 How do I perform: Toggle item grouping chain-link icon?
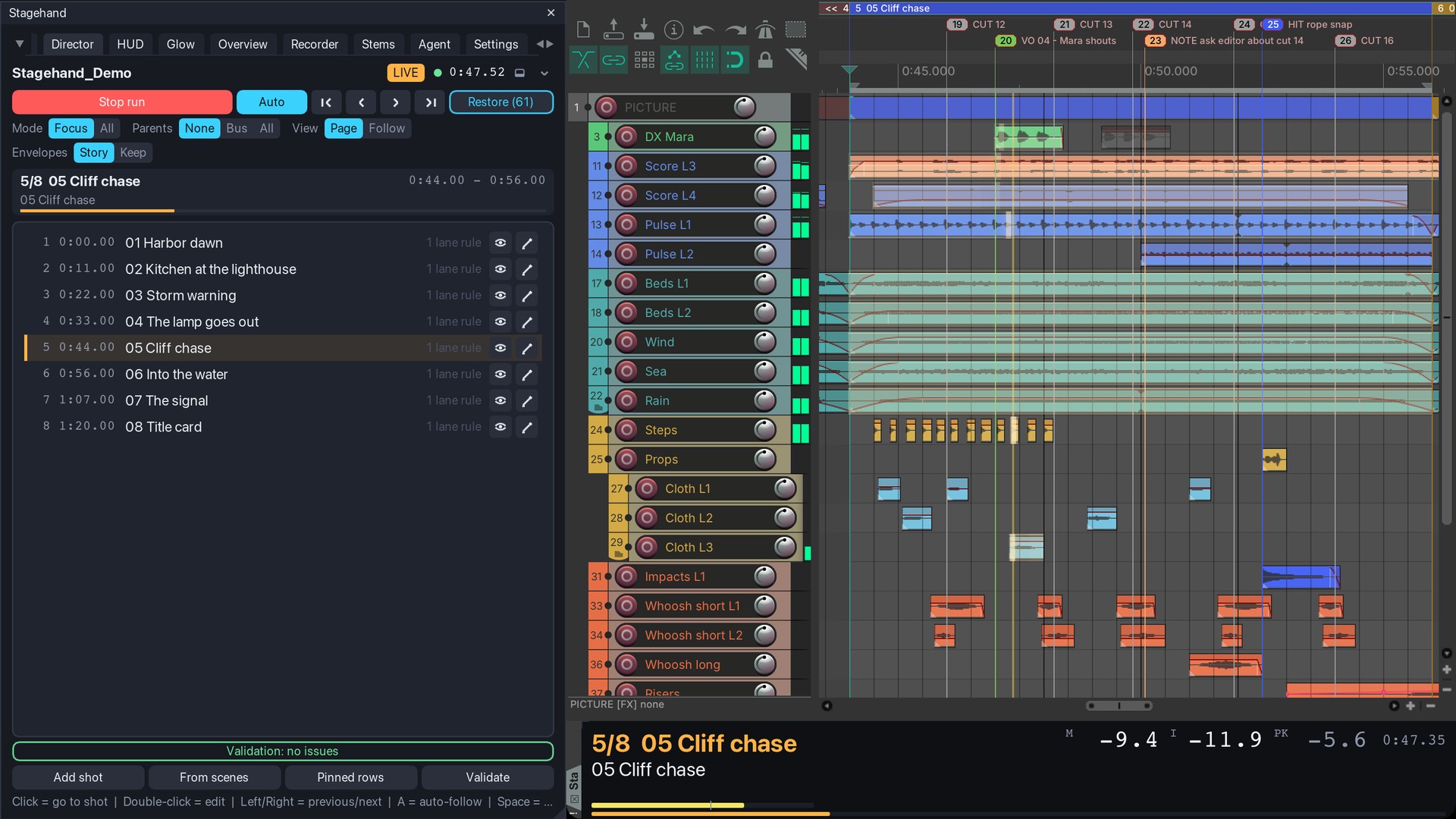[613, 60]
